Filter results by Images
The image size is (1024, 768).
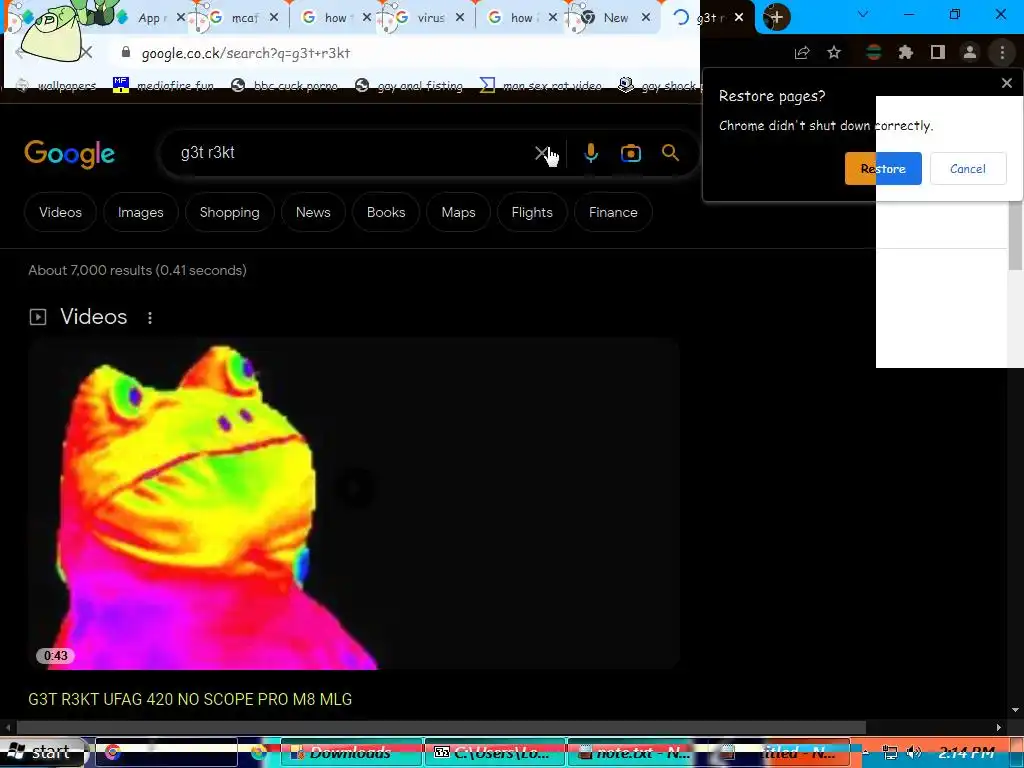tap(140, 212)
